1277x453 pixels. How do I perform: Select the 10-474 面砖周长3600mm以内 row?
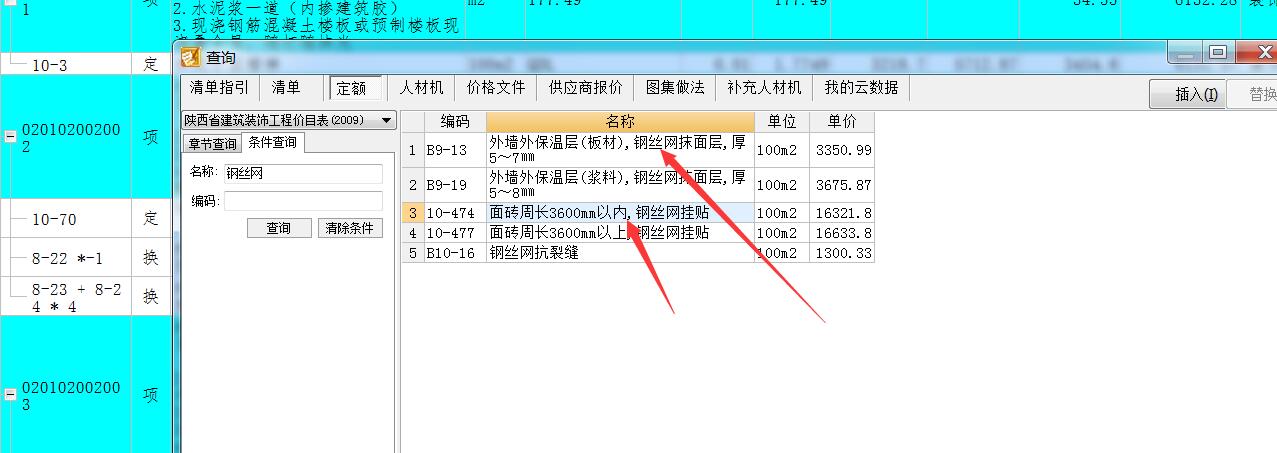[x=637, y=213]
